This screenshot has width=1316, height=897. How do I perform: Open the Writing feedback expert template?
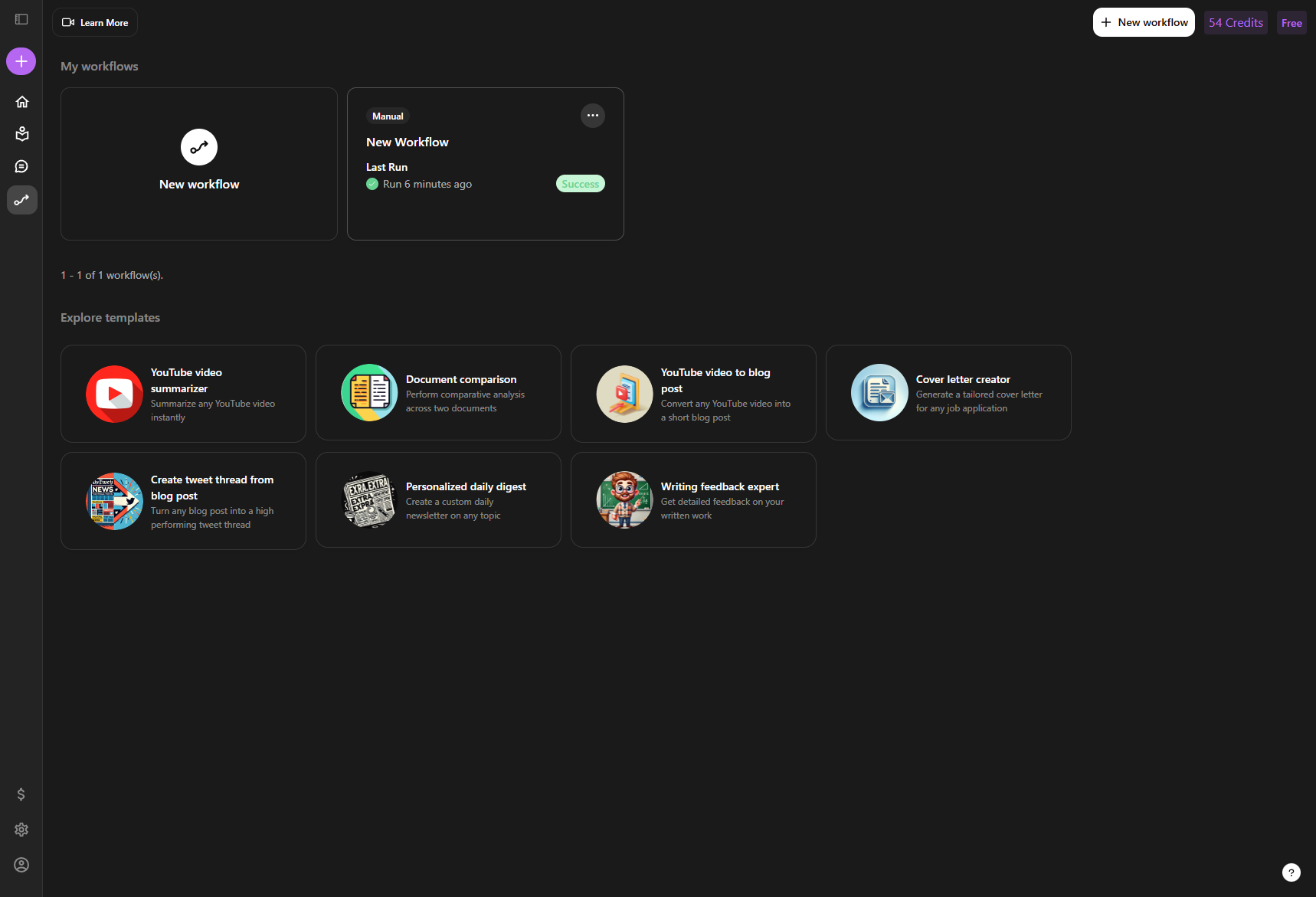coord(693,500)
